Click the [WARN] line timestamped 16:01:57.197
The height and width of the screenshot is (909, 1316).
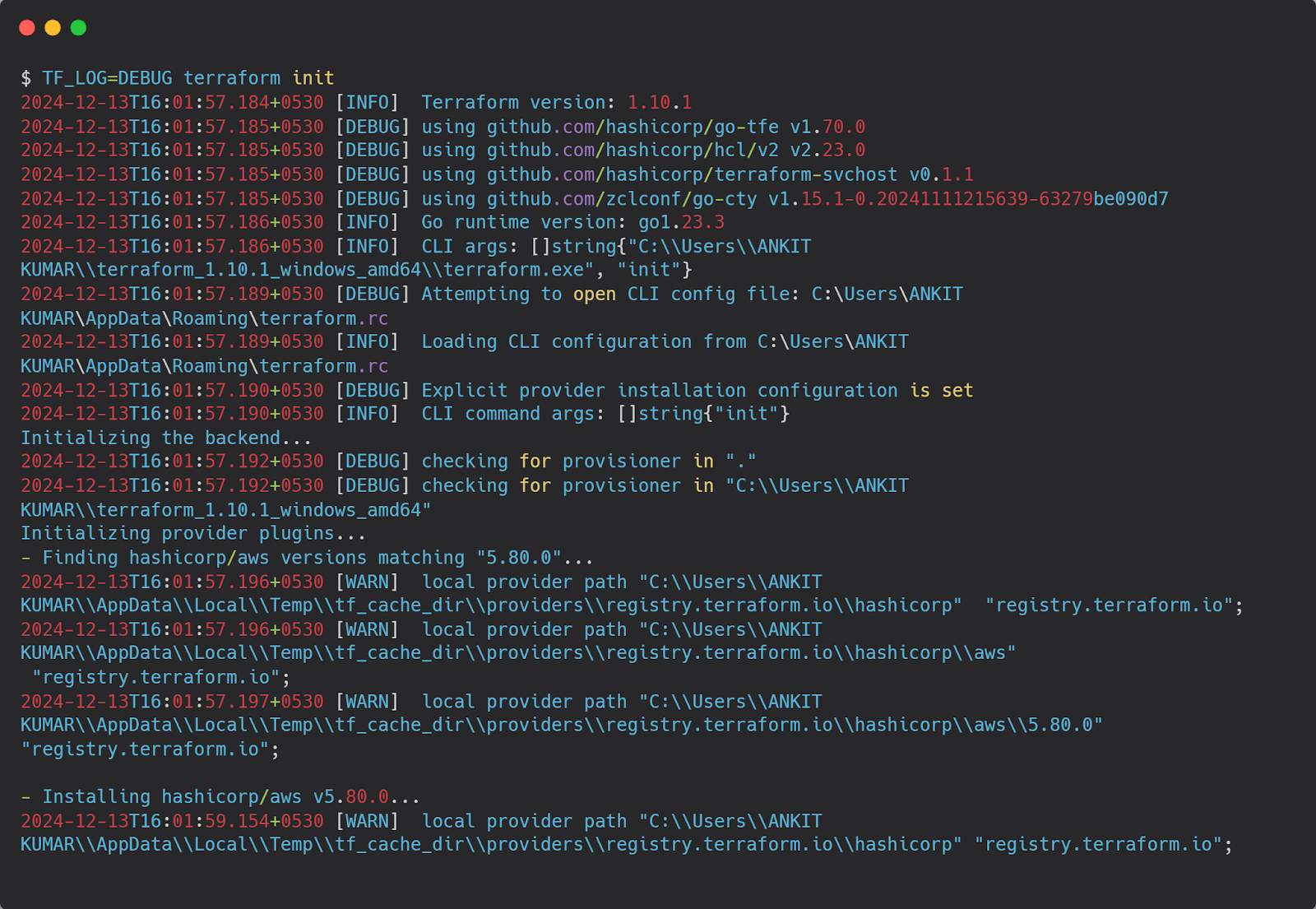point(421,703)
